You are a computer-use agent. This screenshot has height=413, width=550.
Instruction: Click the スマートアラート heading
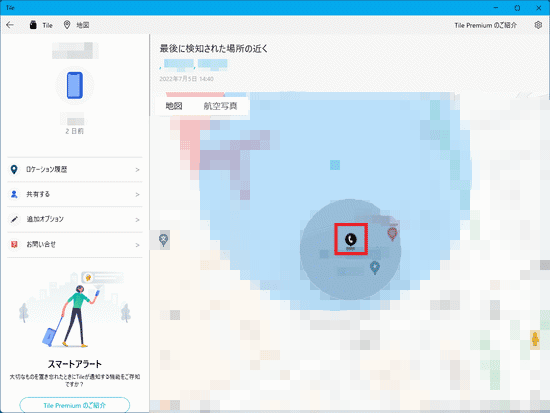[x=75, y=364]
